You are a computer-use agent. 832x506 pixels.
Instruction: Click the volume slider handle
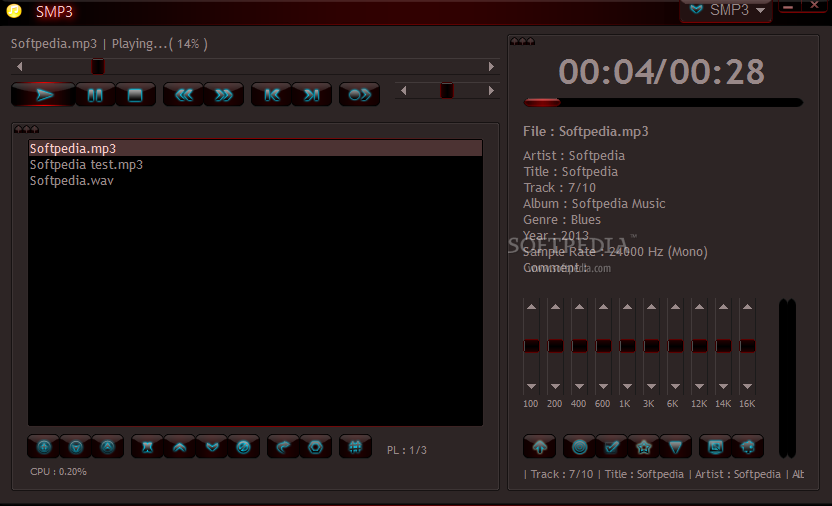tap(447, 91)
